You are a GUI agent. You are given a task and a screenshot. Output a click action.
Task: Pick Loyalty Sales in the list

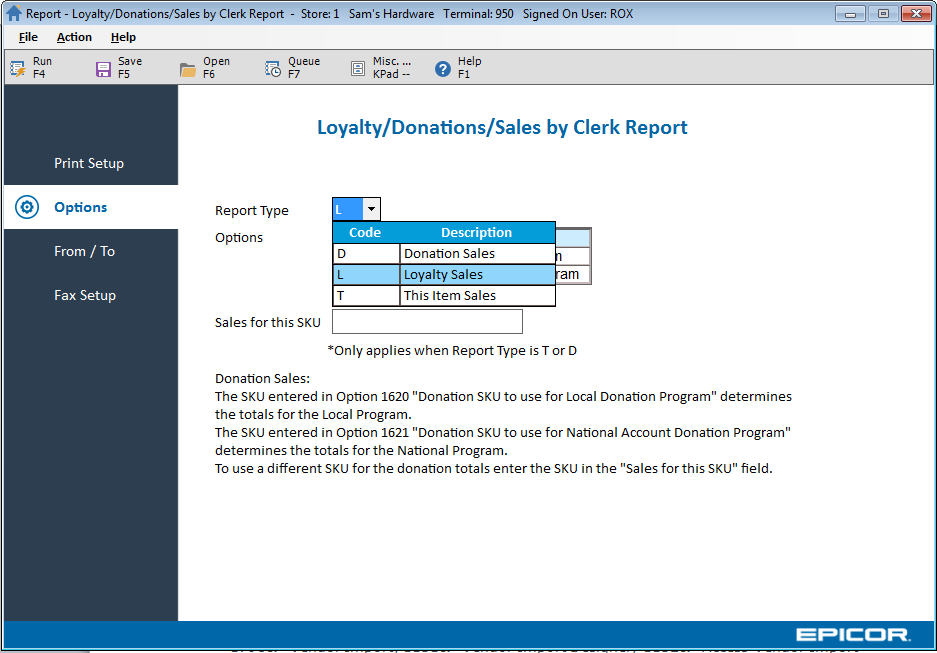pos(443,275)
